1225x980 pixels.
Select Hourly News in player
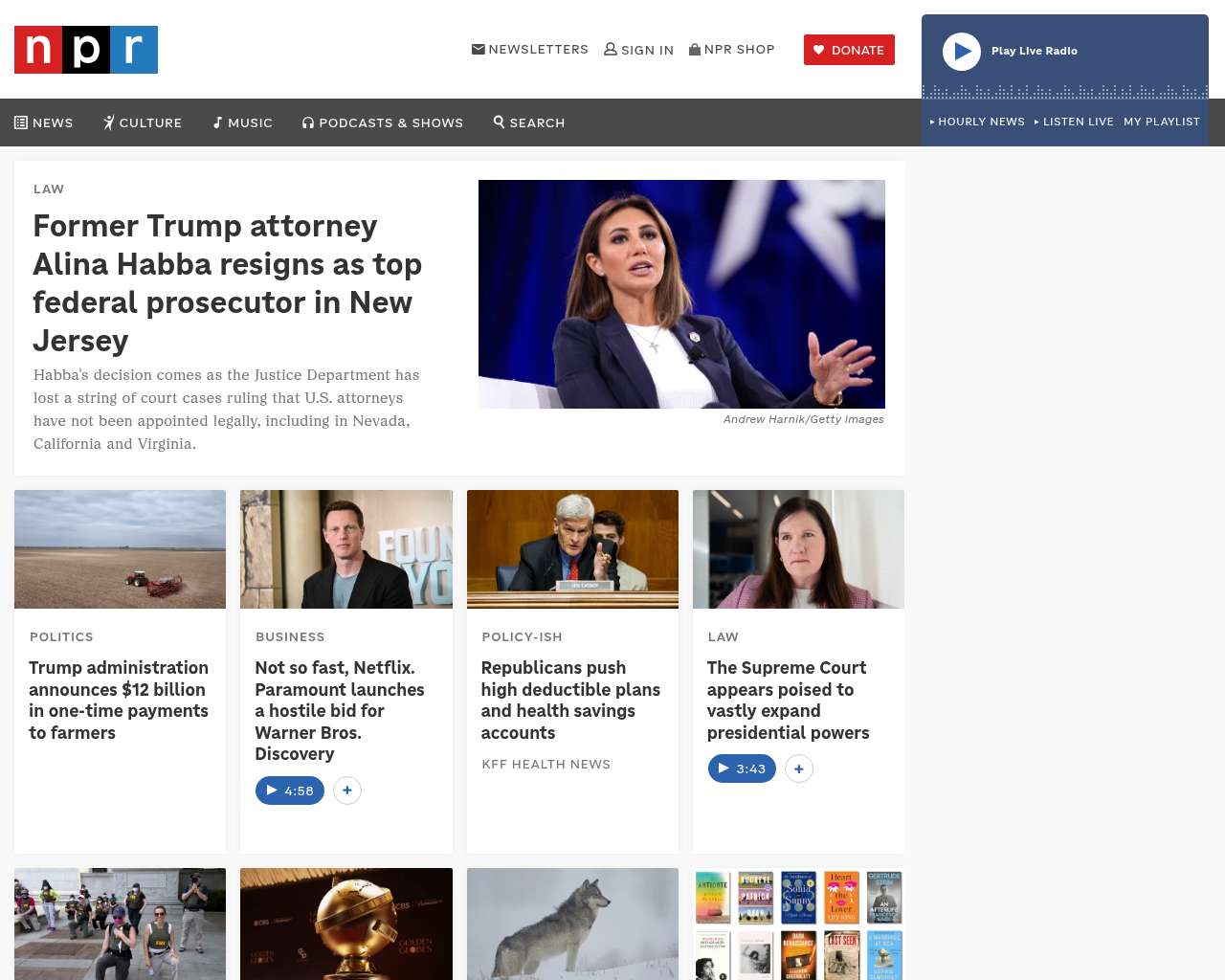(977, 122)
